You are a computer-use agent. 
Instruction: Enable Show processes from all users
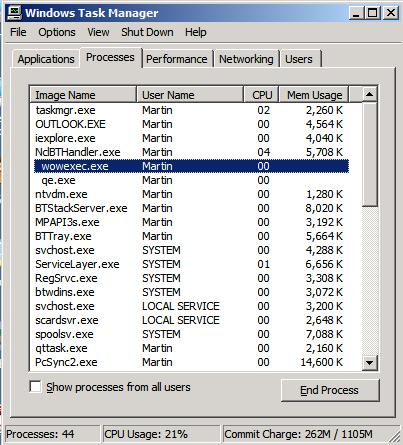point(35,387)
